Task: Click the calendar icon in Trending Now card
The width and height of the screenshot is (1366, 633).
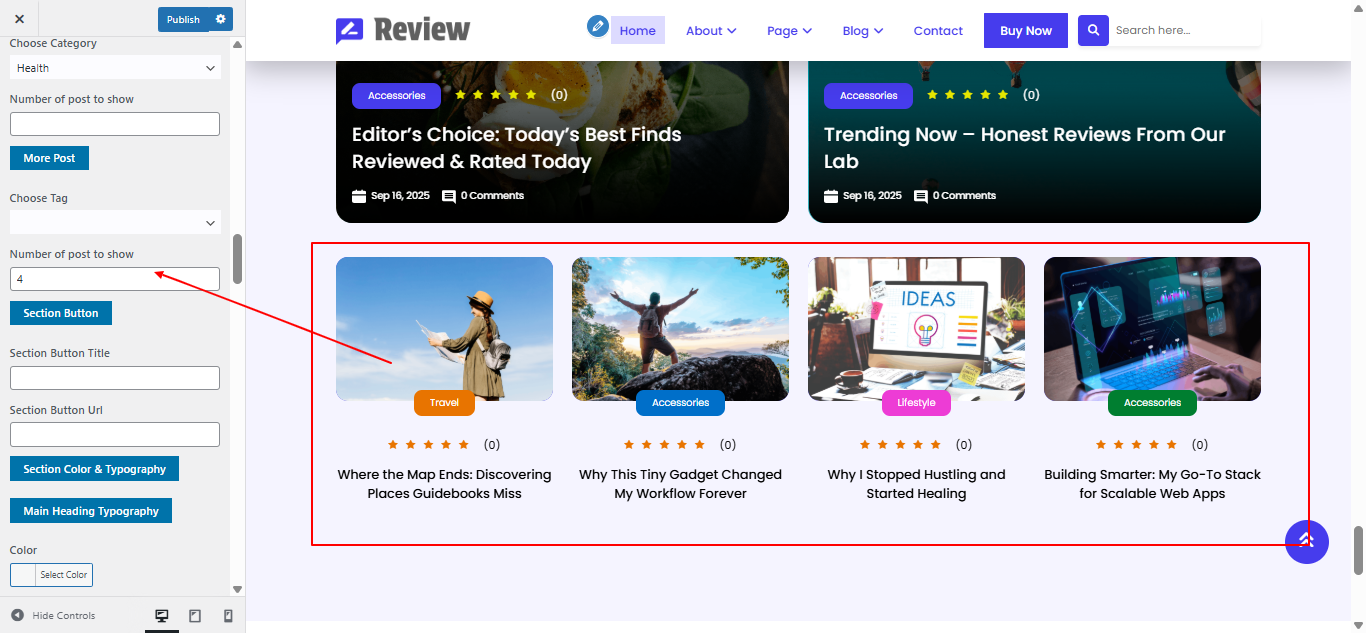Action: click(831, 196)
